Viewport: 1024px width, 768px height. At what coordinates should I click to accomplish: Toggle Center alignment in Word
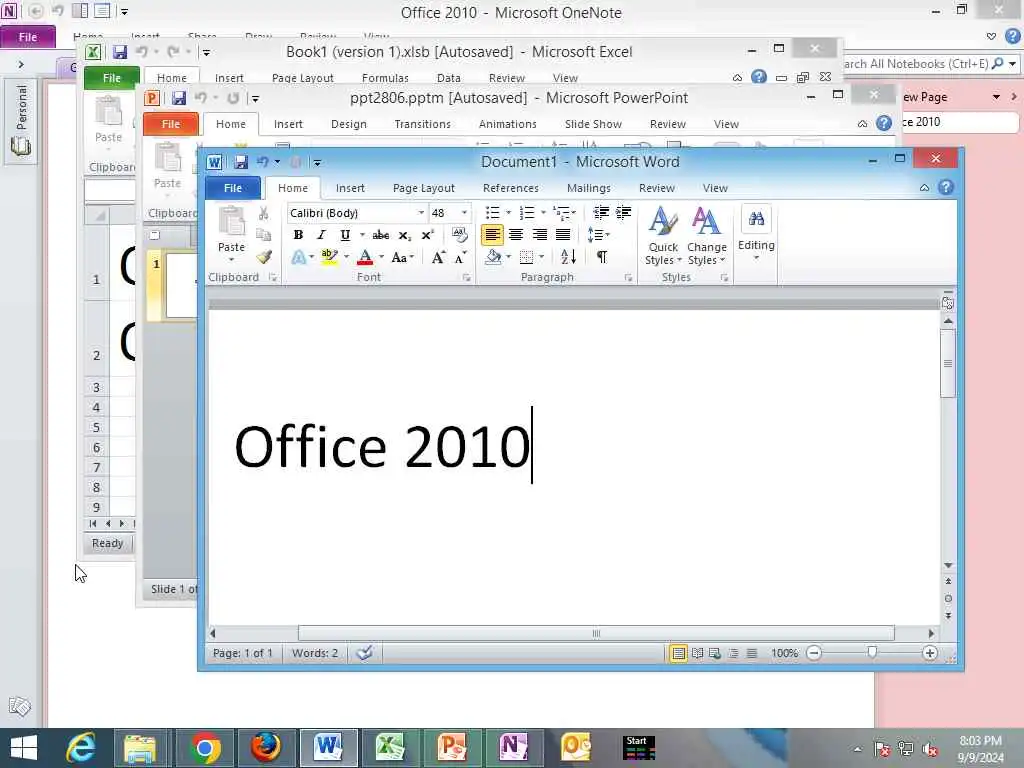click(516, 234)
